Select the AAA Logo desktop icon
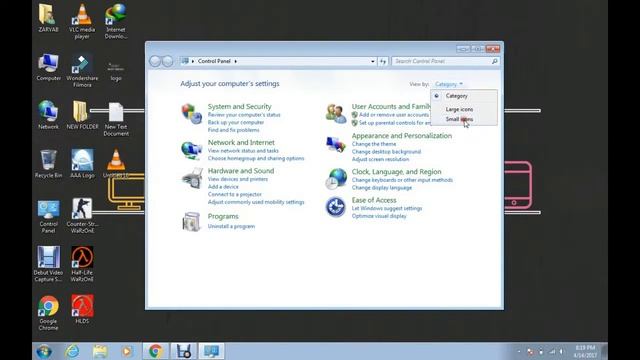The height and width of the screenshot is (360, 640). 82,164
